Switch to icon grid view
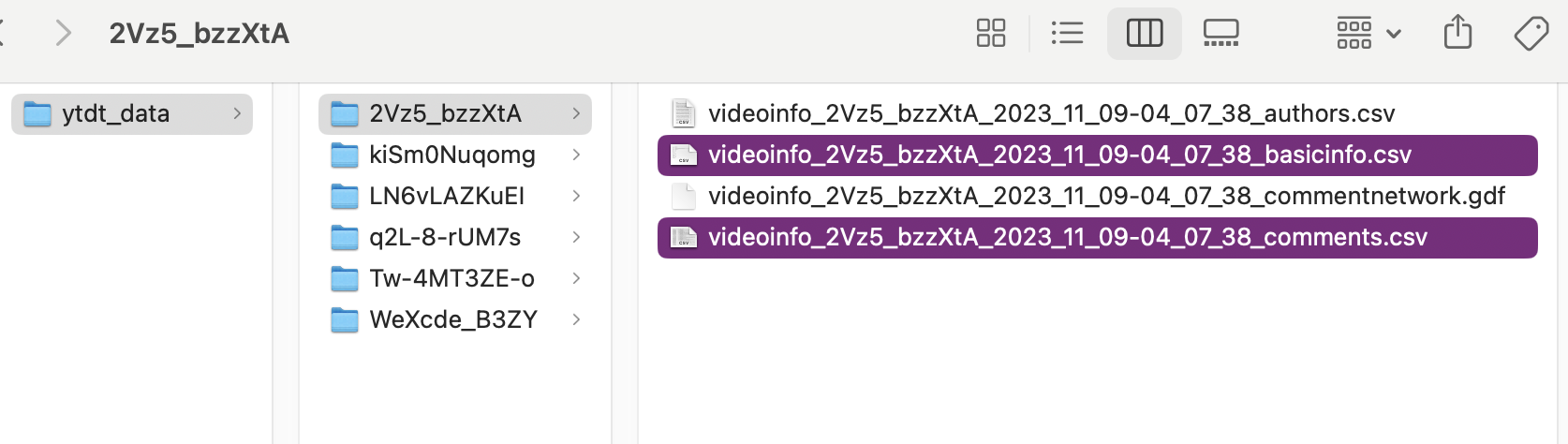1568x444 pixels. pyautogui.click(x=991, y=34)
